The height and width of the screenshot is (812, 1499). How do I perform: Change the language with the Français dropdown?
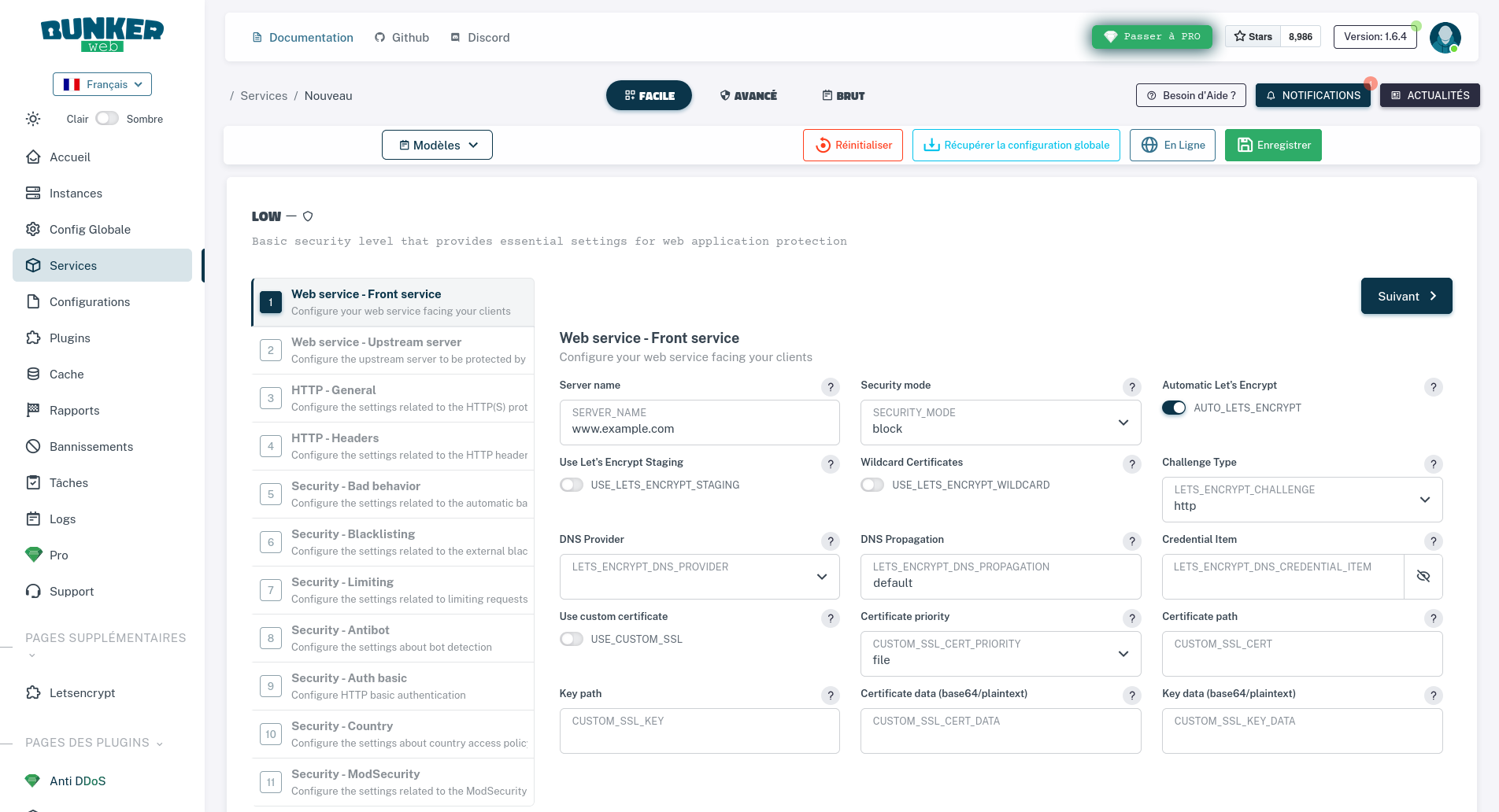coord(102,84)
